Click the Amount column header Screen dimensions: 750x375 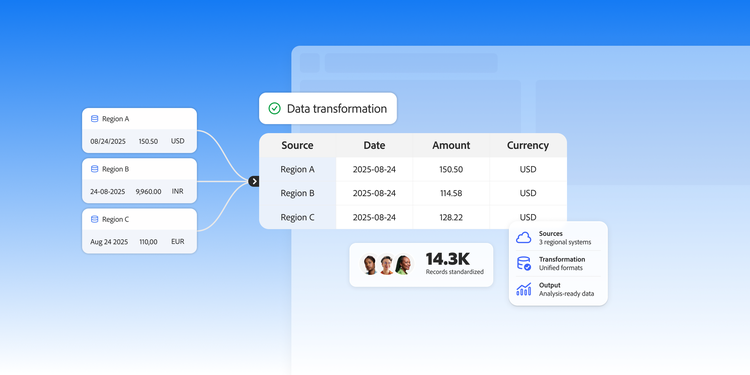451,145
